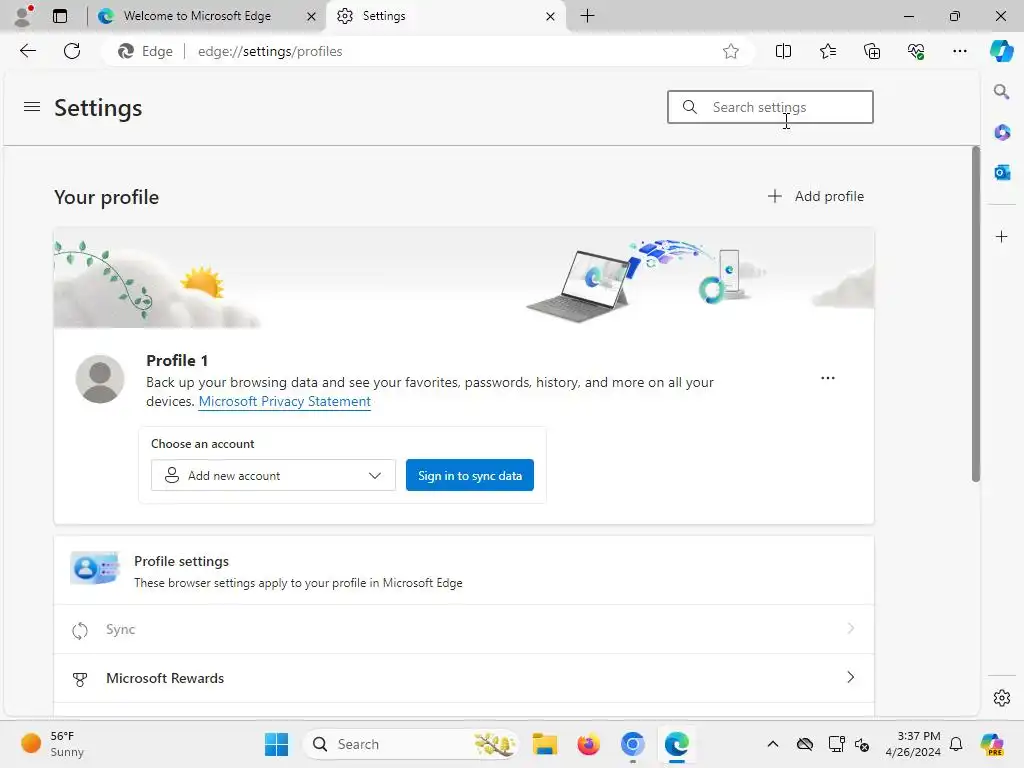Open more options for Profile 1
This screenshot has width=1024, height=768.
(x=827, y=378)
